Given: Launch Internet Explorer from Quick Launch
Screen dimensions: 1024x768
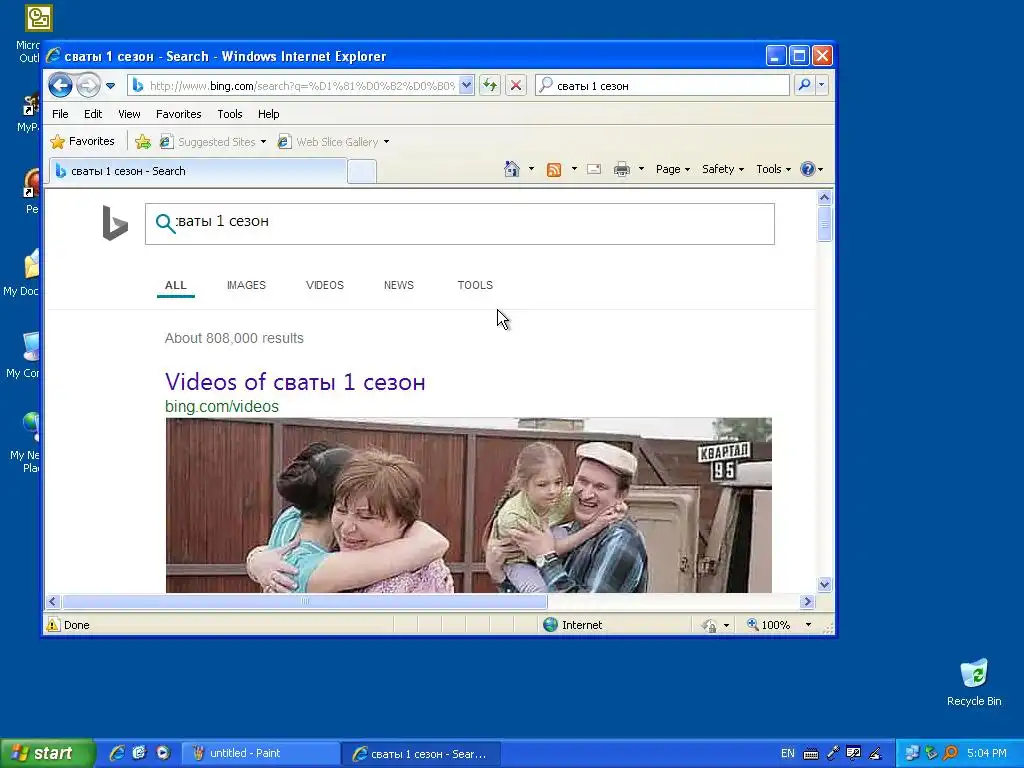Looking at the screenshot, I should [x=117, y=754].
